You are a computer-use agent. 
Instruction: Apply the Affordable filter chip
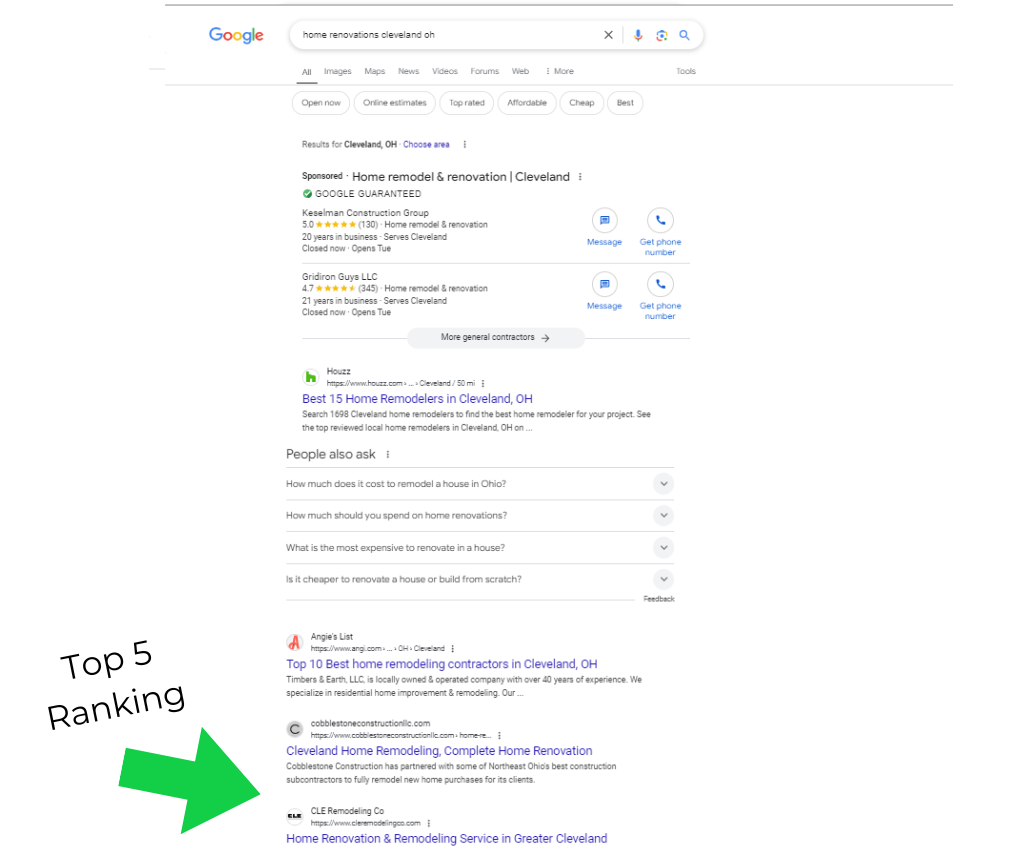pyautogui.click(x=527, y=103)
